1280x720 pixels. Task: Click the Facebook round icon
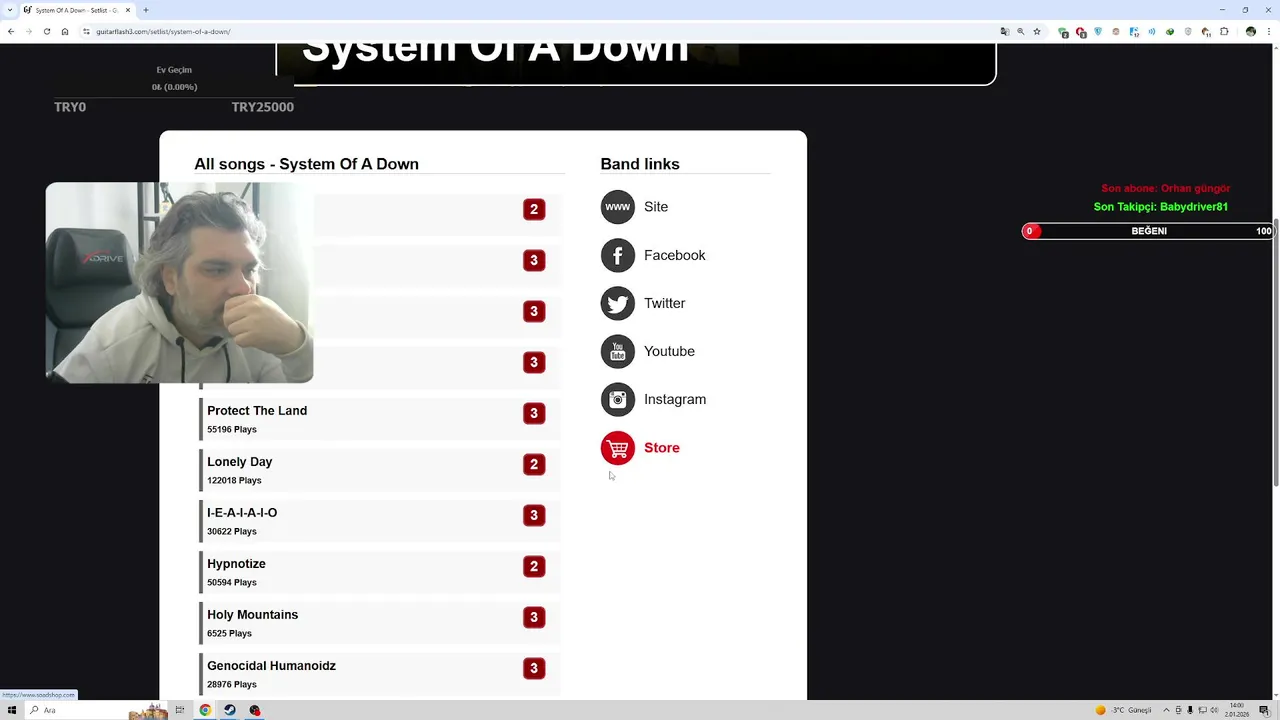click(x=618, y=255)
